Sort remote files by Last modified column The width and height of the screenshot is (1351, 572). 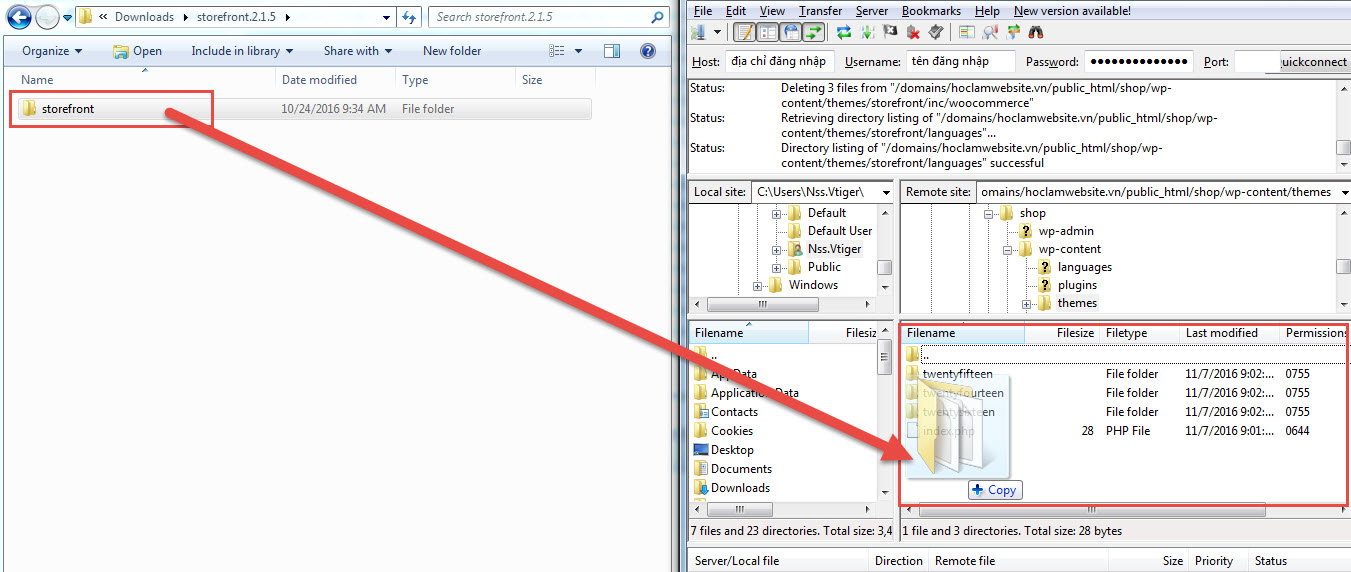(x=1230, y=333)
